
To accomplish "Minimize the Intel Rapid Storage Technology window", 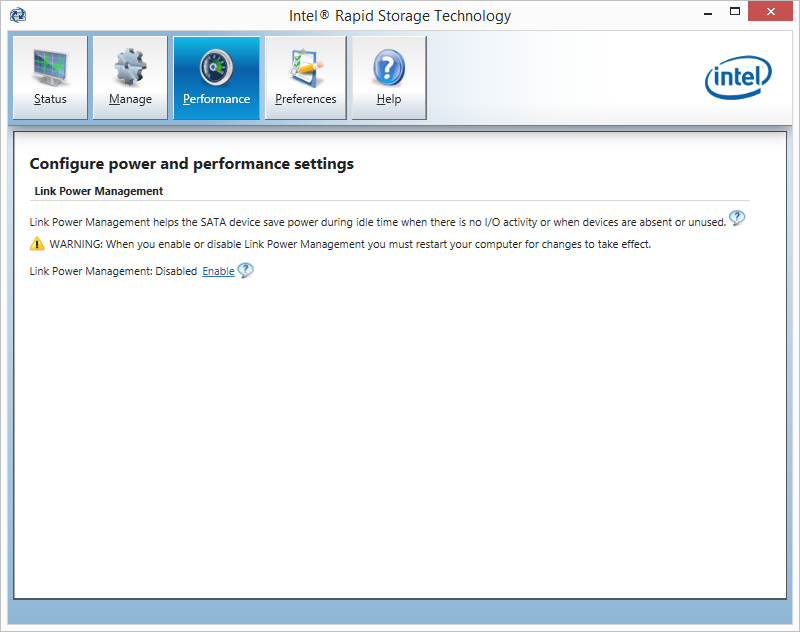I will (x=708, y=13).
